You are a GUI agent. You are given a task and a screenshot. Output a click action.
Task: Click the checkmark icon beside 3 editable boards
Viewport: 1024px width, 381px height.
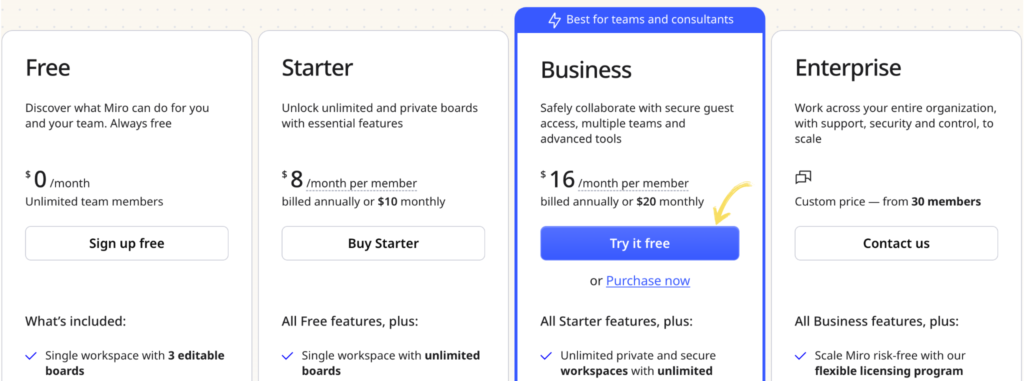[31, 356]
